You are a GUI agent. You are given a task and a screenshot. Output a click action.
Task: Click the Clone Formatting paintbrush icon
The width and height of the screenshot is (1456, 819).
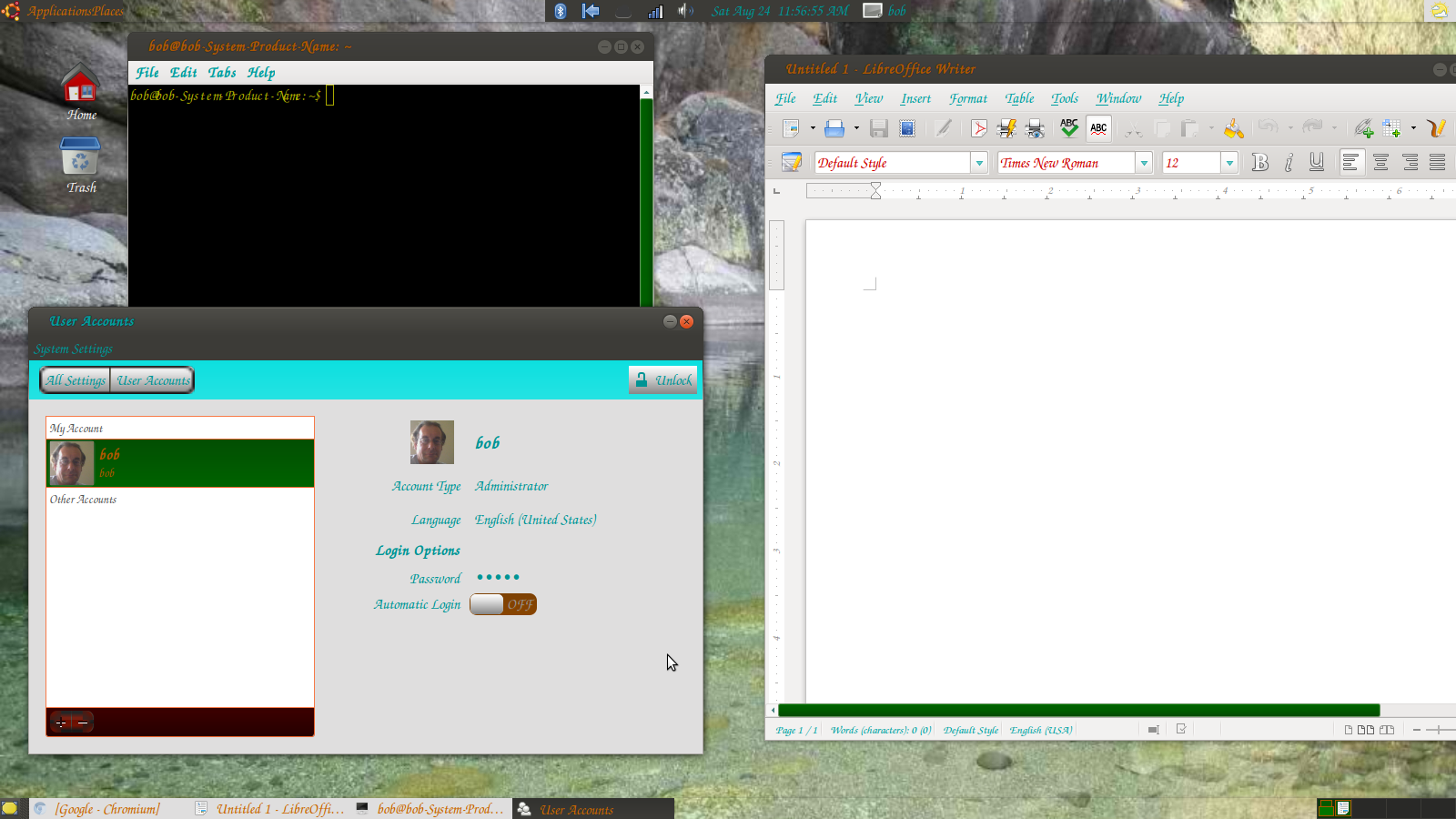point(1234,128)
